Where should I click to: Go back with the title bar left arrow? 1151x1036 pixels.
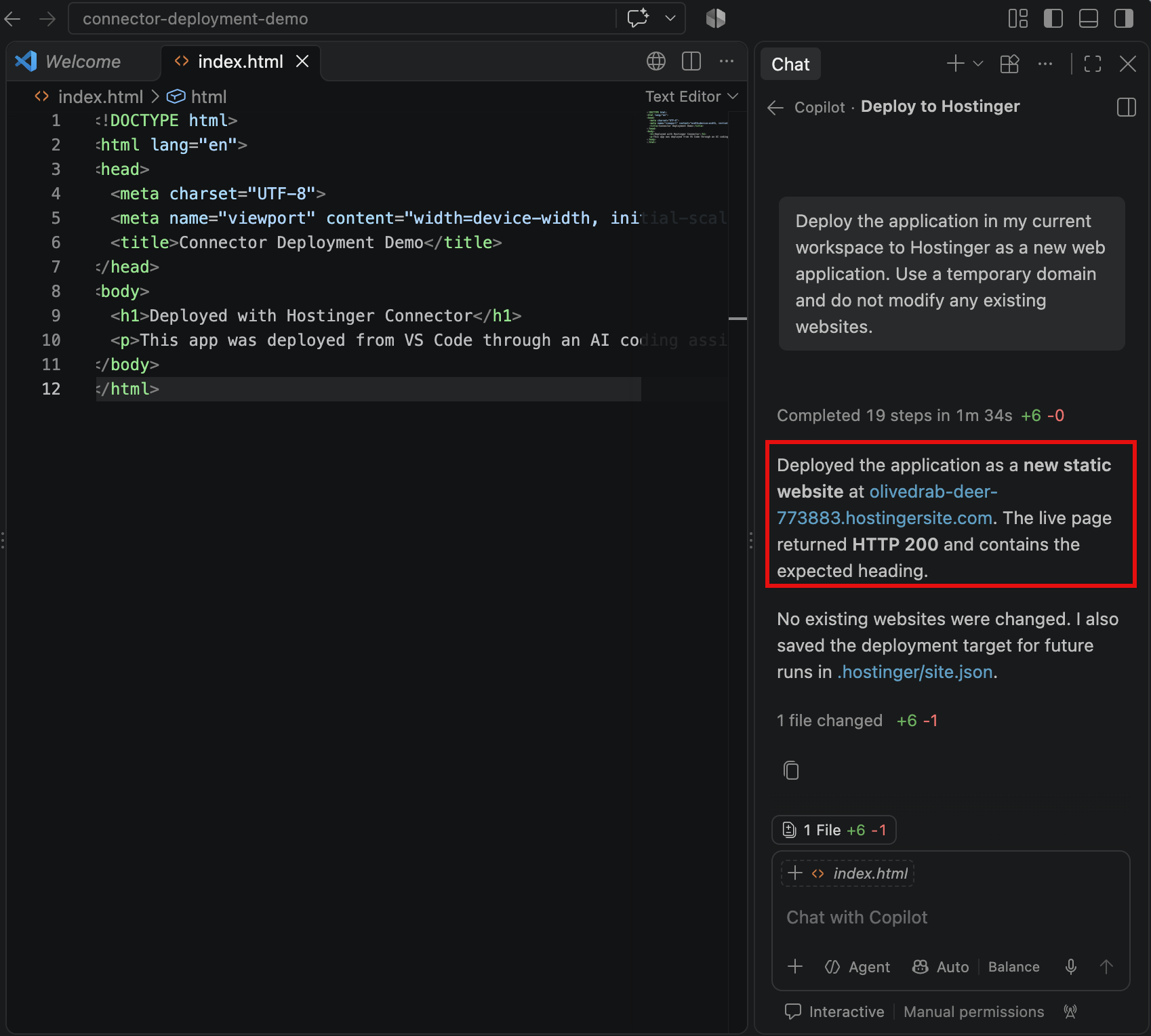13,19
